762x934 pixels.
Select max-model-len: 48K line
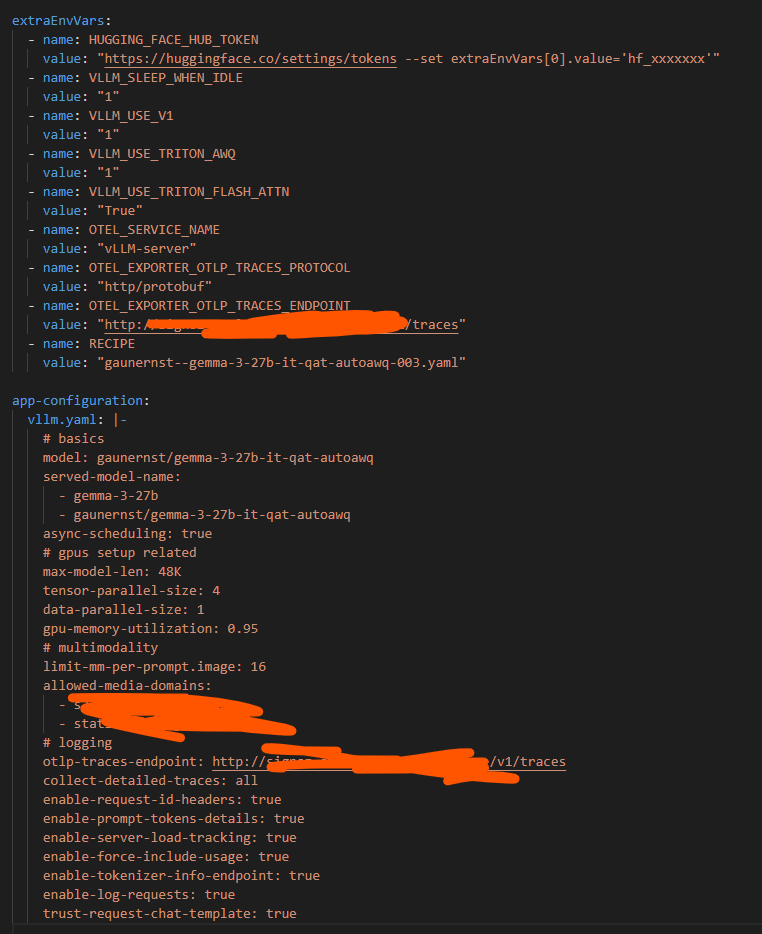(x=112, y=572)
